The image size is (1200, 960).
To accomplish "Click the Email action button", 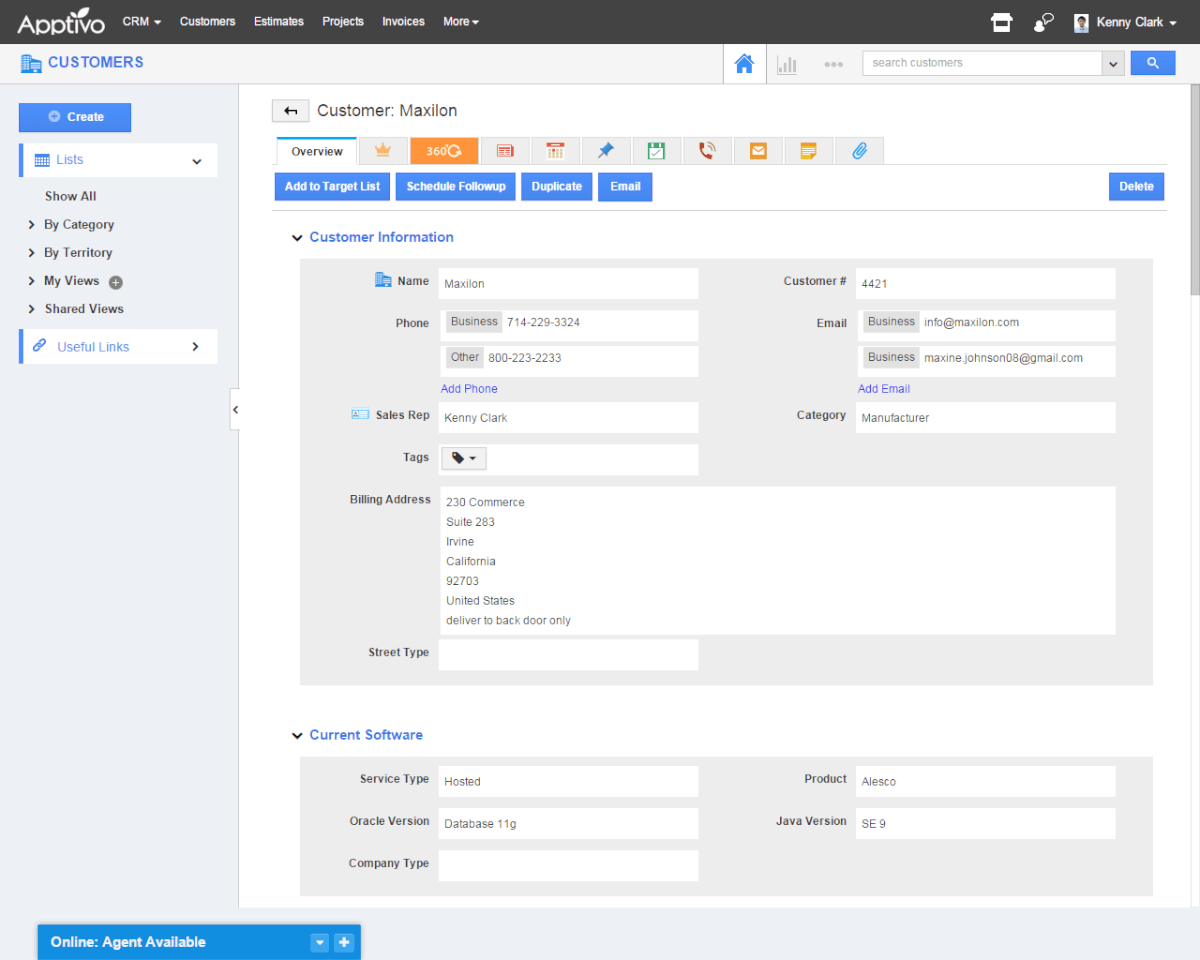I will (x=625, y=187).
